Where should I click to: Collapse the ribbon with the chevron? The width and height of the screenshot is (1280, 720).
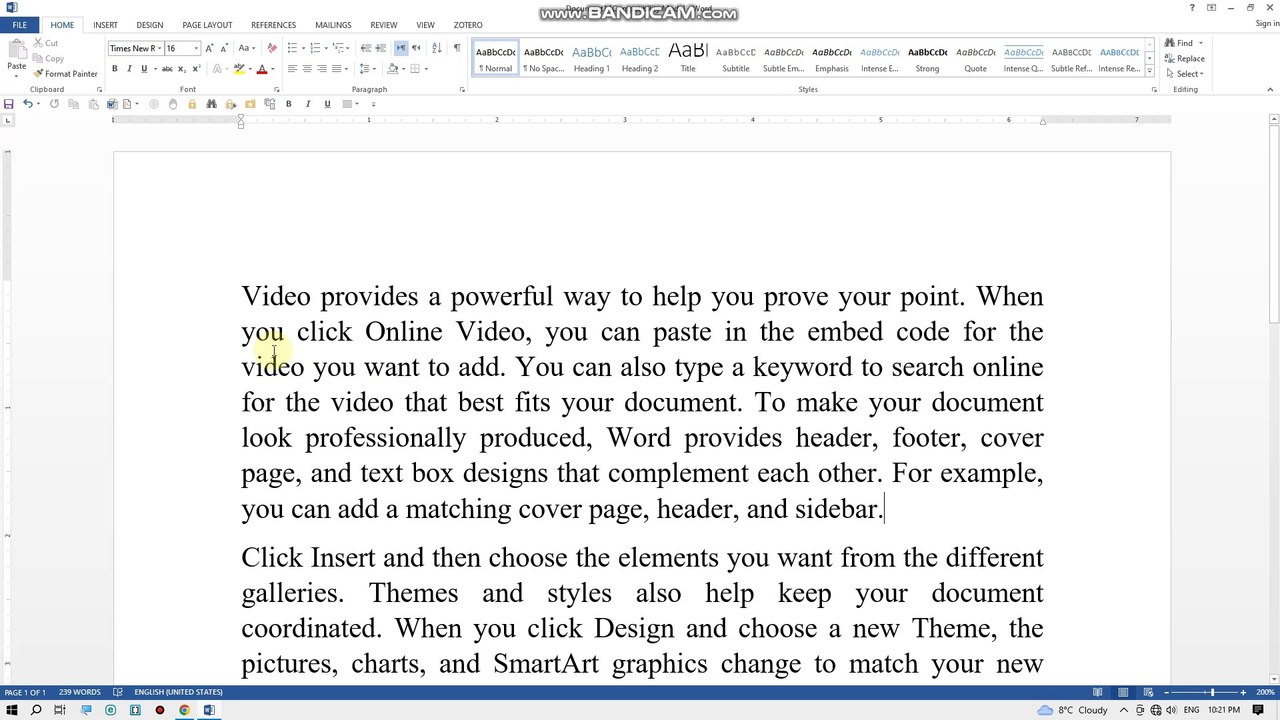coord(1270,90)
